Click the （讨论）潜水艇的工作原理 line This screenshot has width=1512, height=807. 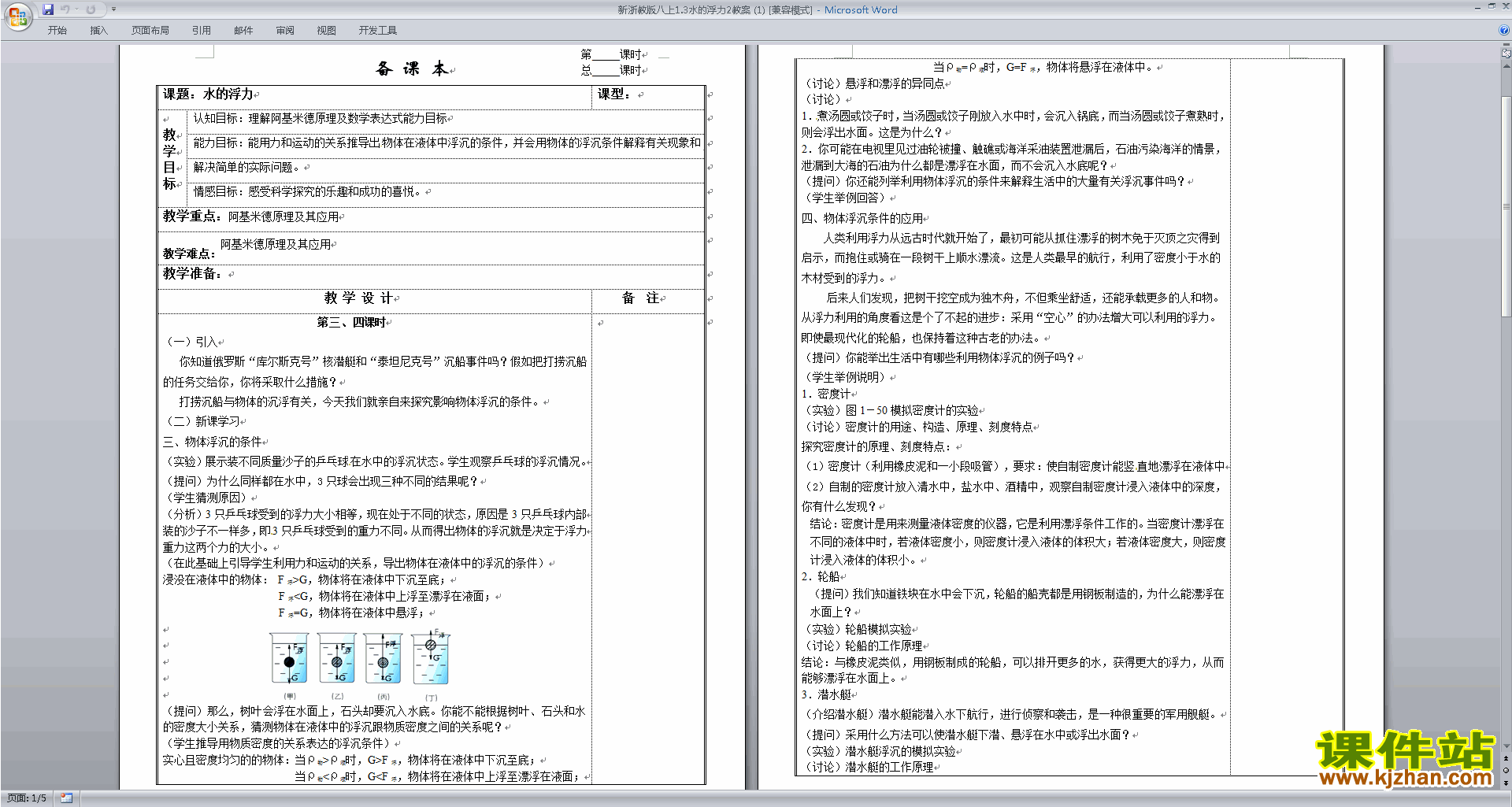click(868, 768)
